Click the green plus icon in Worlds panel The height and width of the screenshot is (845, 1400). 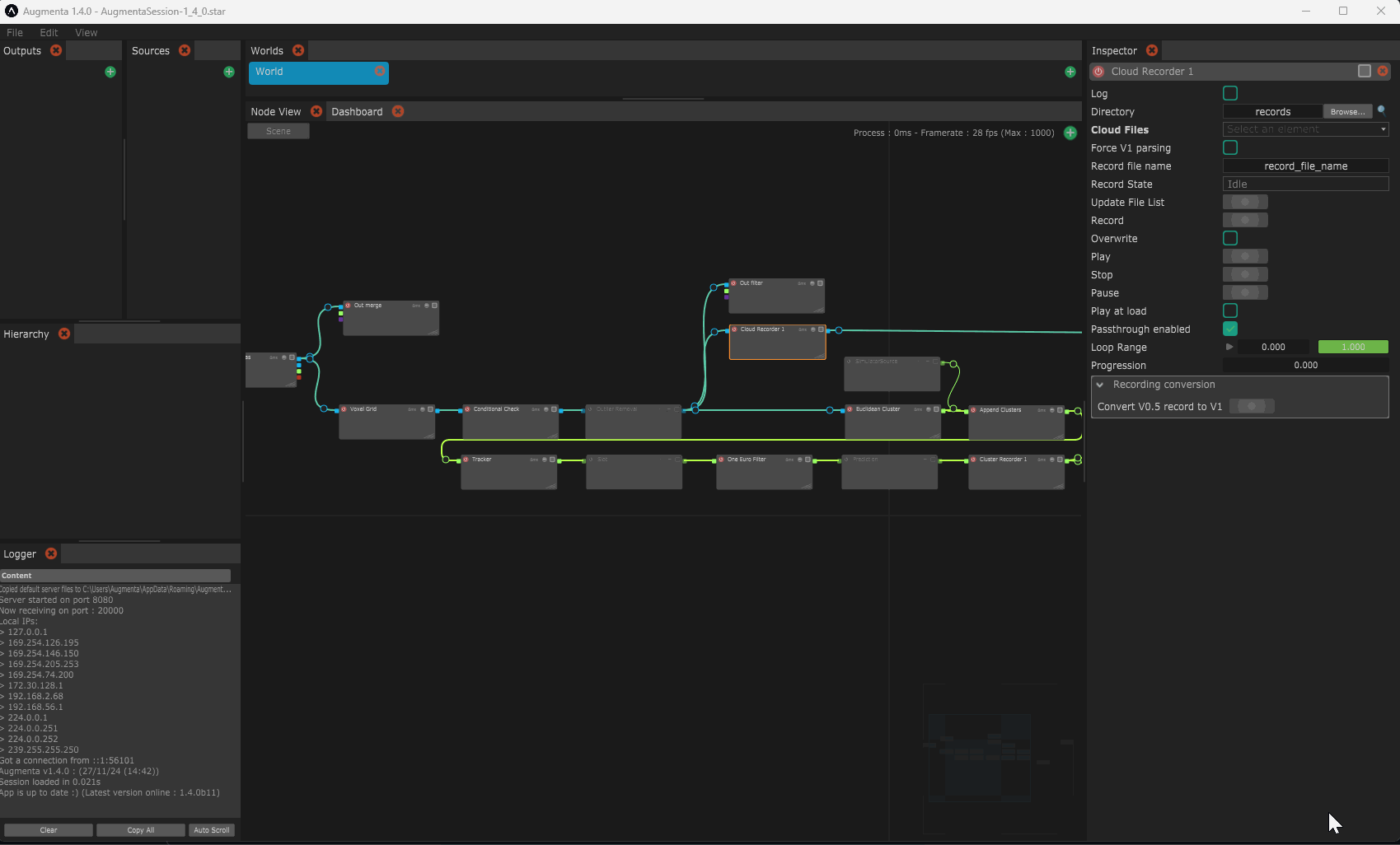tap(1070, 72)
